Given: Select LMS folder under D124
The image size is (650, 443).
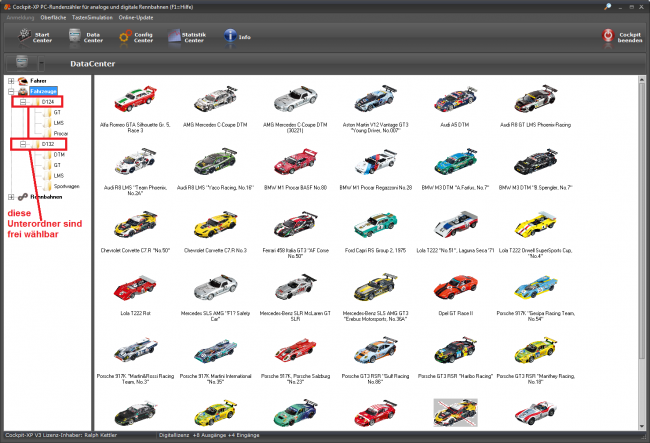Looking at the screenshot, I should coord(58,123).
